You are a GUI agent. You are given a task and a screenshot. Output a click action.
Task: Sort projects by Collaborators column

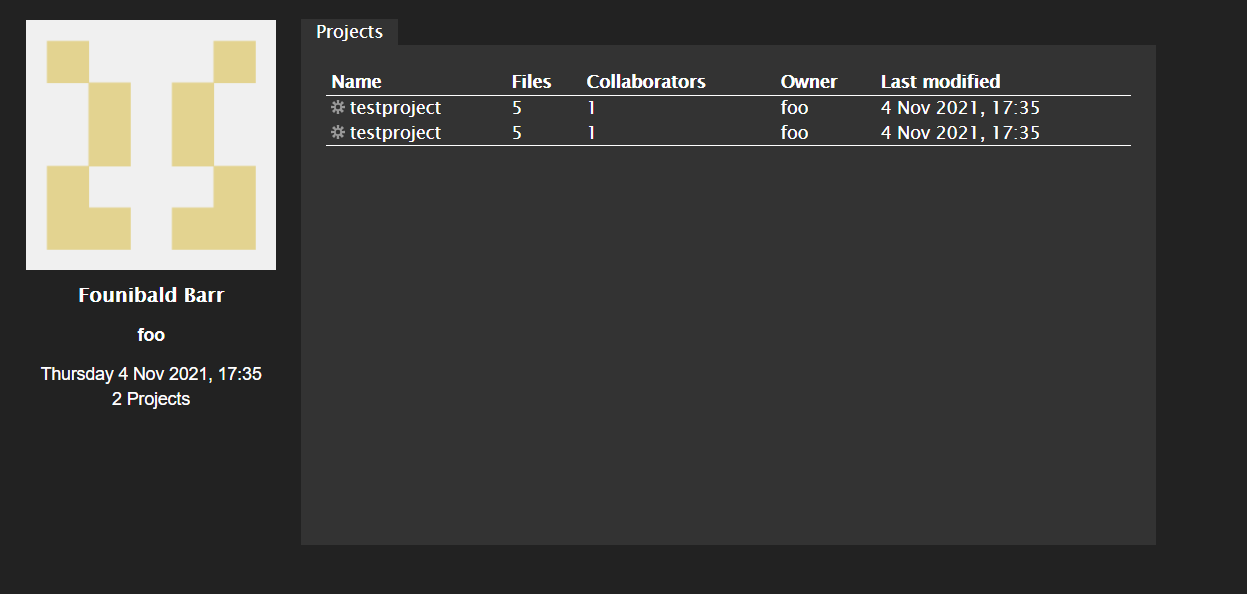(646, 81)
